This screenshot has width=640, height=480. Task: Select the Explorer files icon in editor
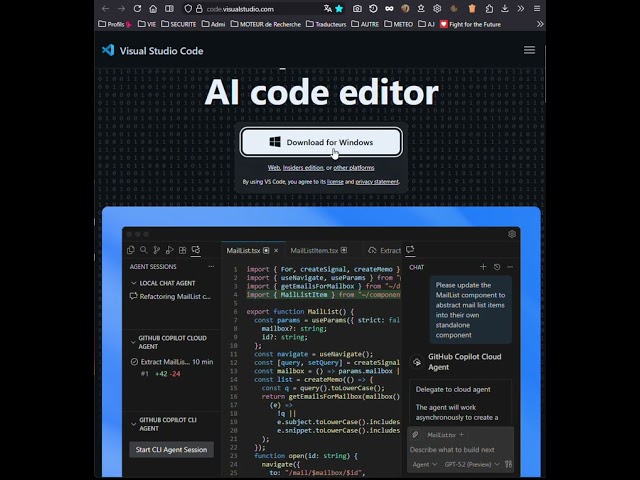[131, 250]
